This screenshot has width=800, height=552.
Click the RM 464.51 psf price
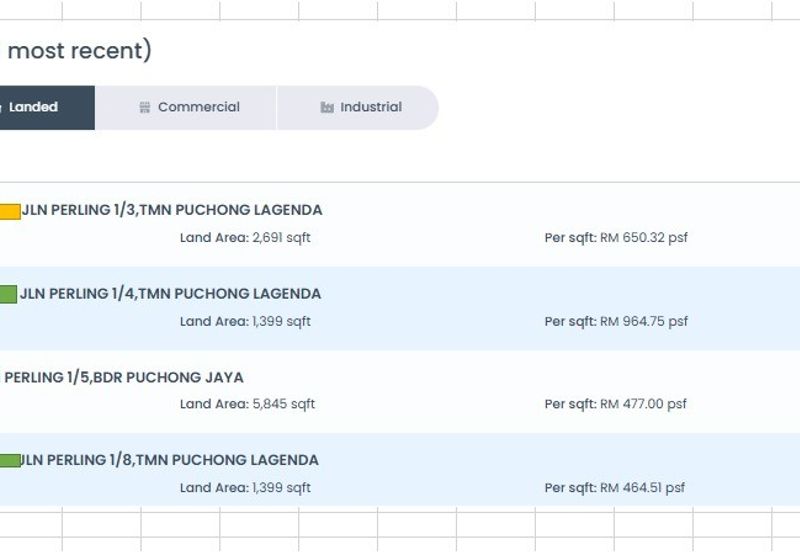(x=642, y=488)
